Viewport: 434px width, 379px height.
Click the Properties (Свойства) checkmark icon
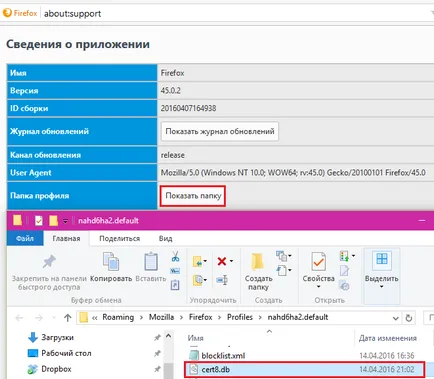(x=318, y=262)
